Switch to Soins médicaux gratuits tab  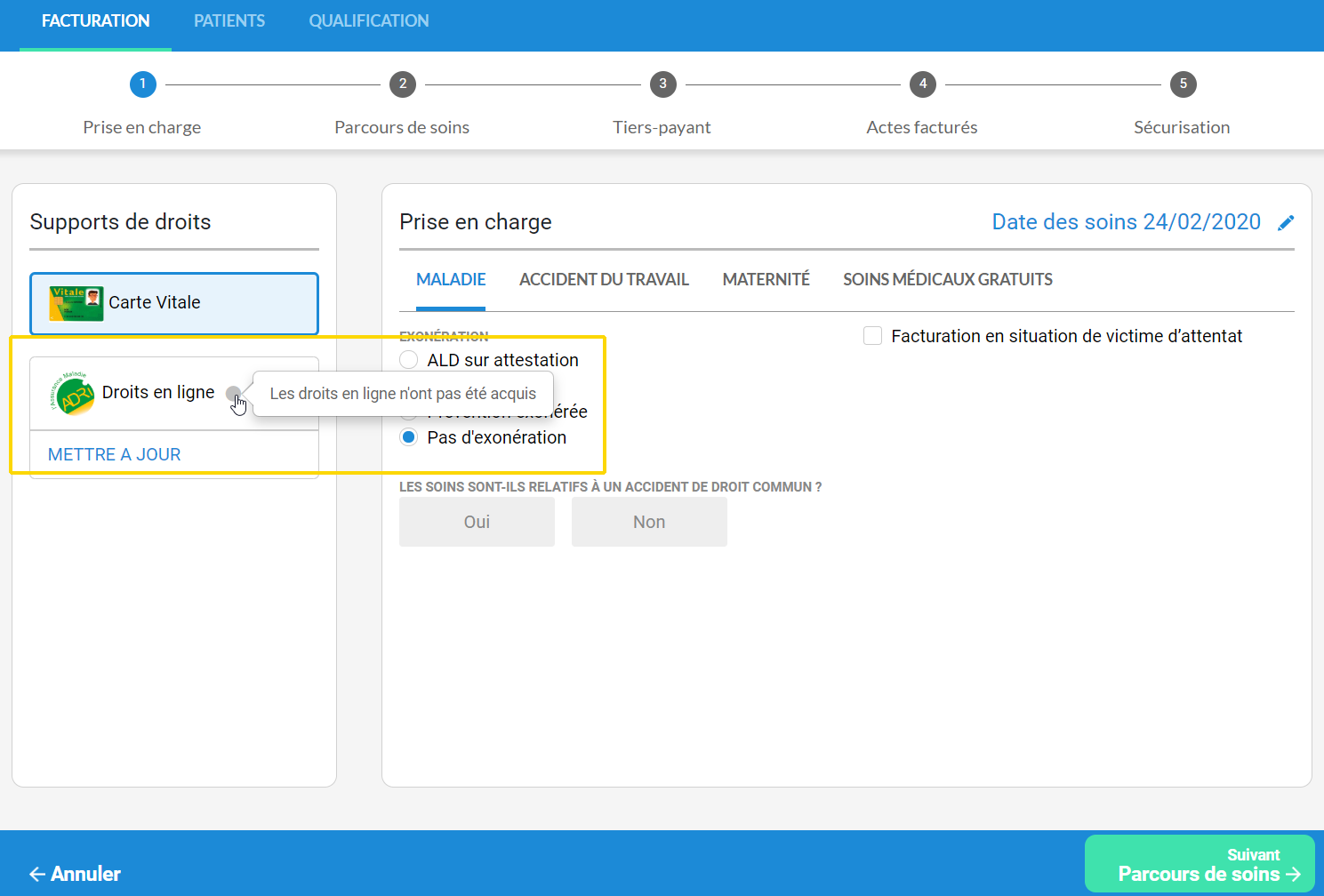pyautogui.click(x=947, y=280)
